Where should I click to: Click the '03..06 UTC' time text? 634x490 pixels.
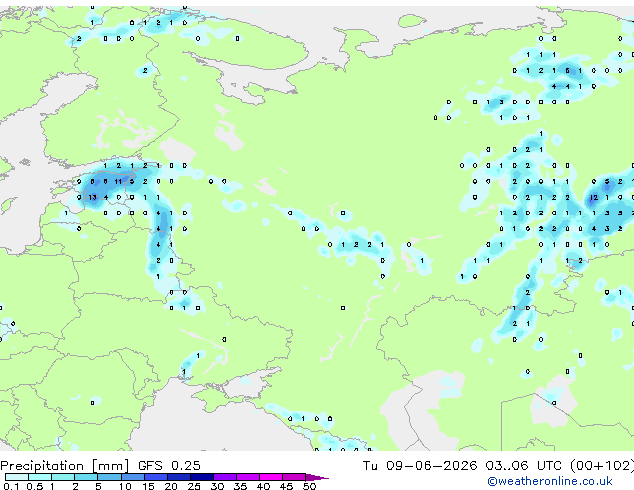pos(524,466)
